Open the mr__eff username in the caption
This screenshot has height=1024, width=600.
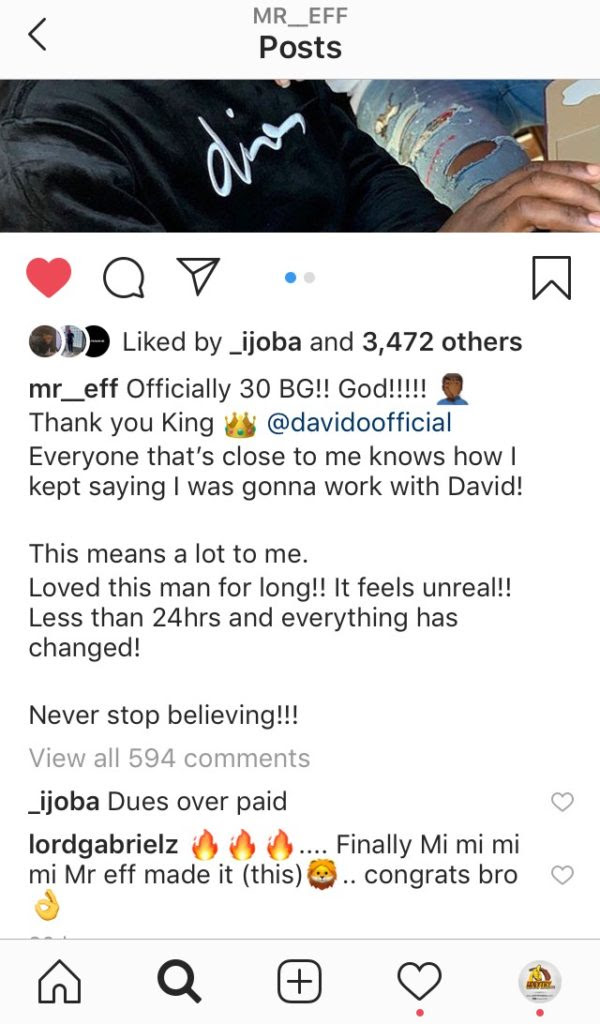(x=73, y=389)
